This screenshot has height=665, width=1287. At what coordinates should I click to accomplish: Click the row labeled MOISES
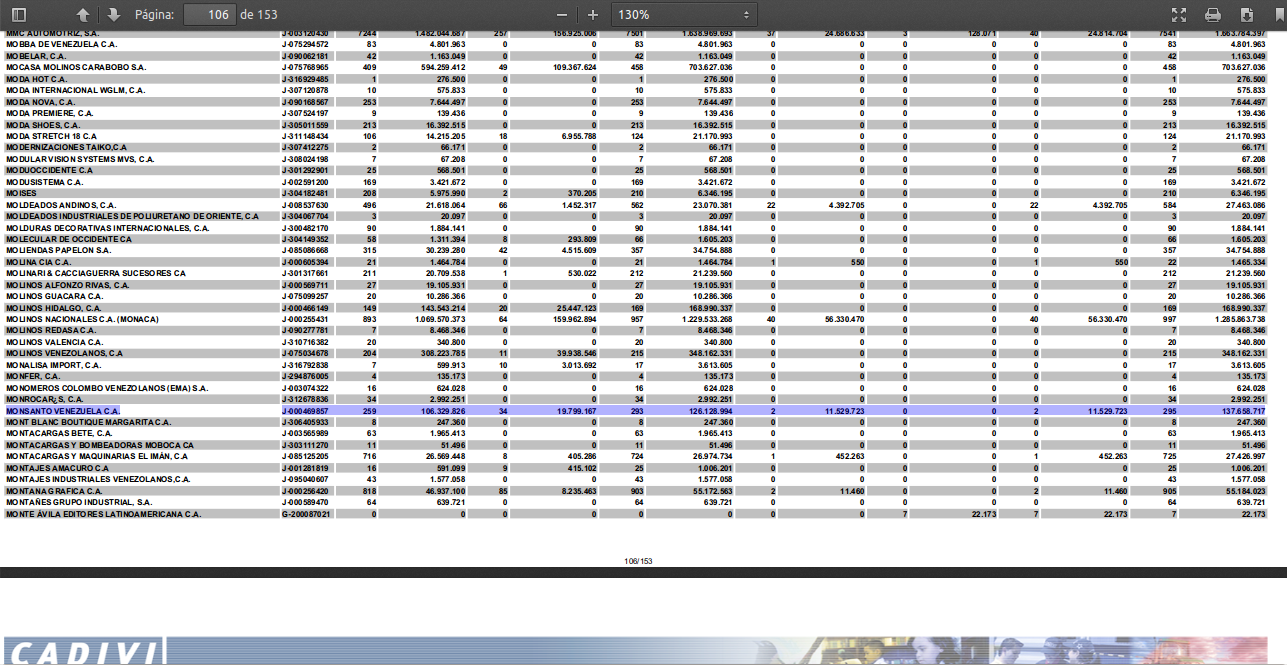coord(21,193)
